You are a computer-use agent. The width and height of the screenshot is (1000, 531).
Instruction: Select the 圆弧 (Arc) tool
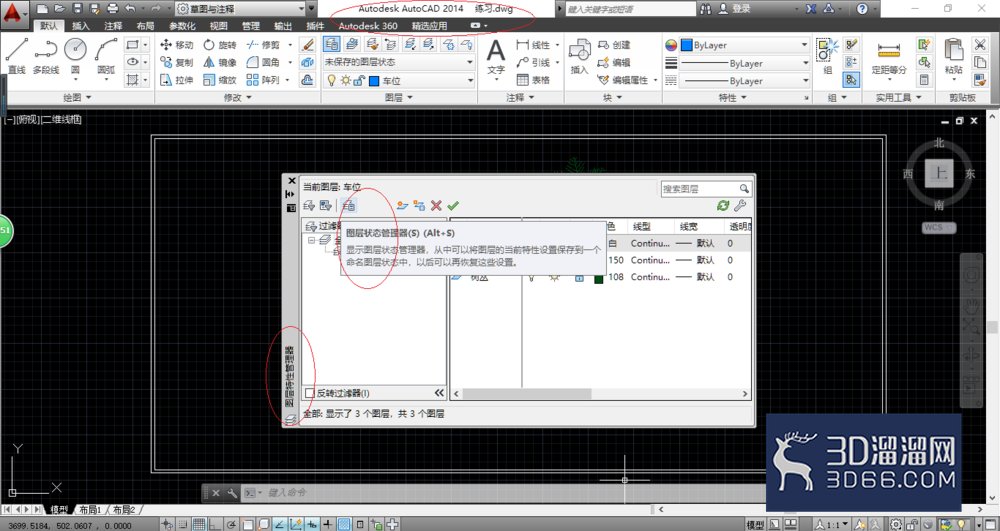pyautogui.click(x=107, y=56)
